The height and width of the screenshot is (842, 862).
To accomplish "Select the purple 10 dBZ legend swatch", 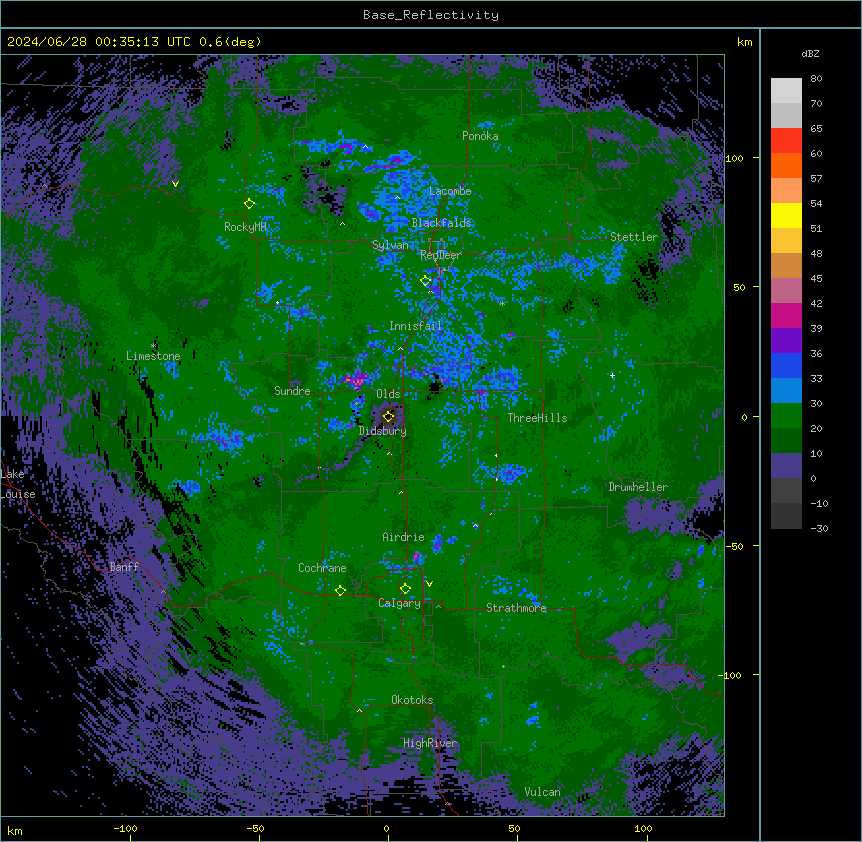I will [786, 466].
